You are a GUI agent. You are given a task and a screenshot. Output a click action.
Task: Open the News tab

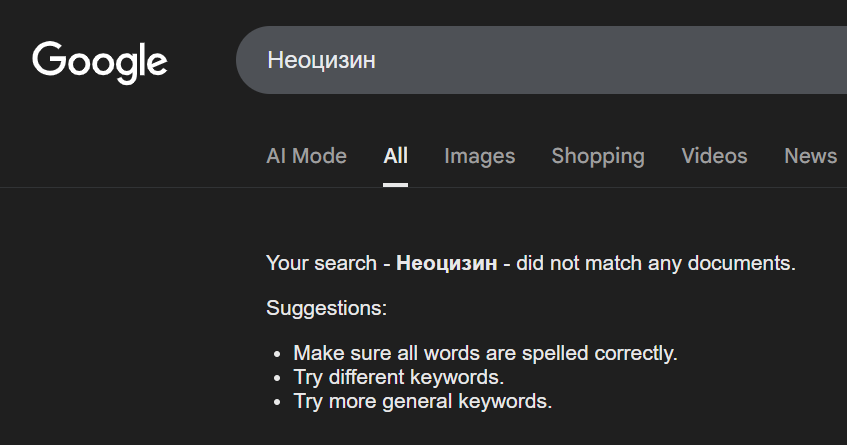point(810,156)
